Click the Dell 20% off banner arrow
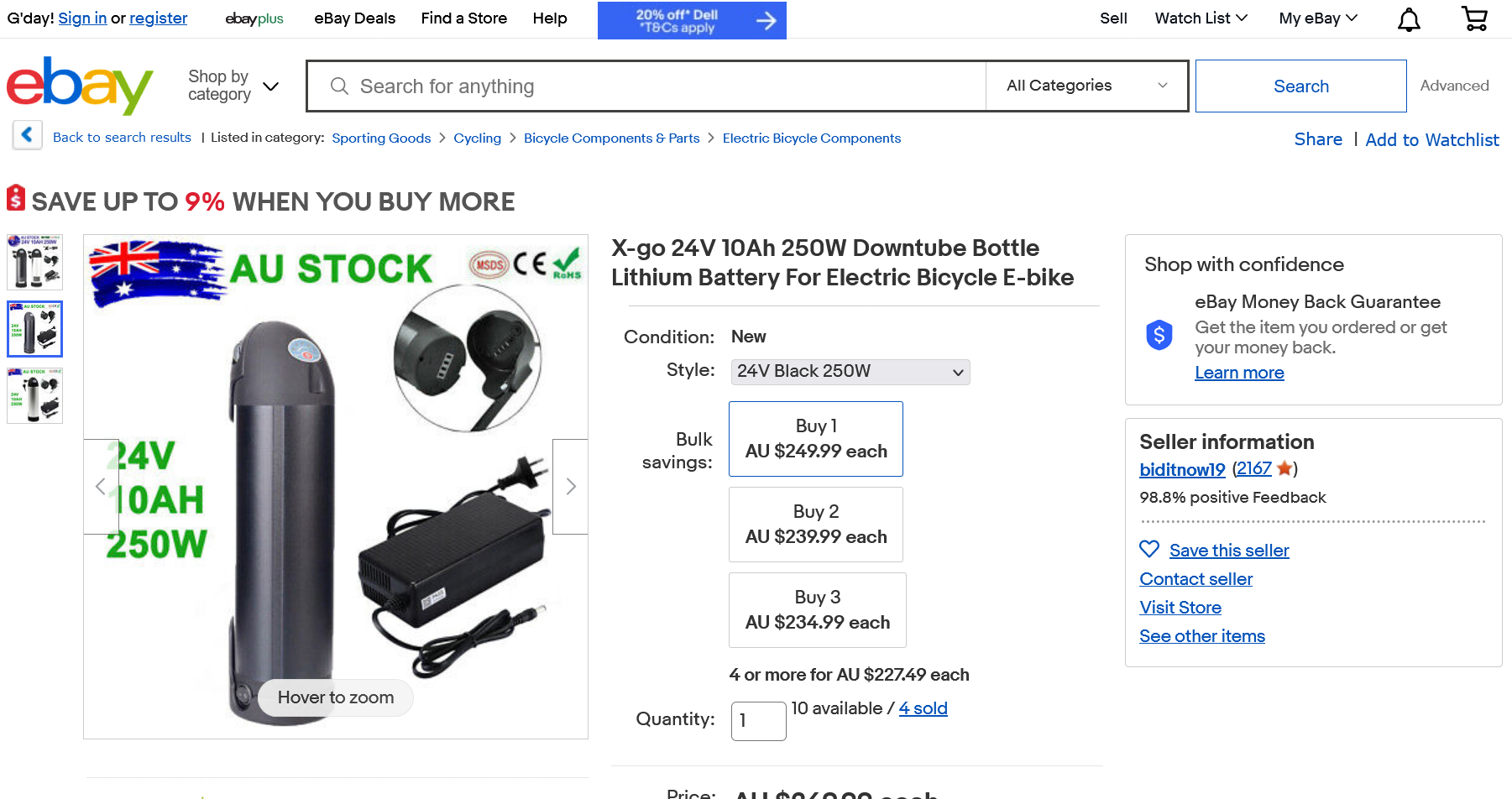This screenshot has width=1512, height=799. coord(765,21)
